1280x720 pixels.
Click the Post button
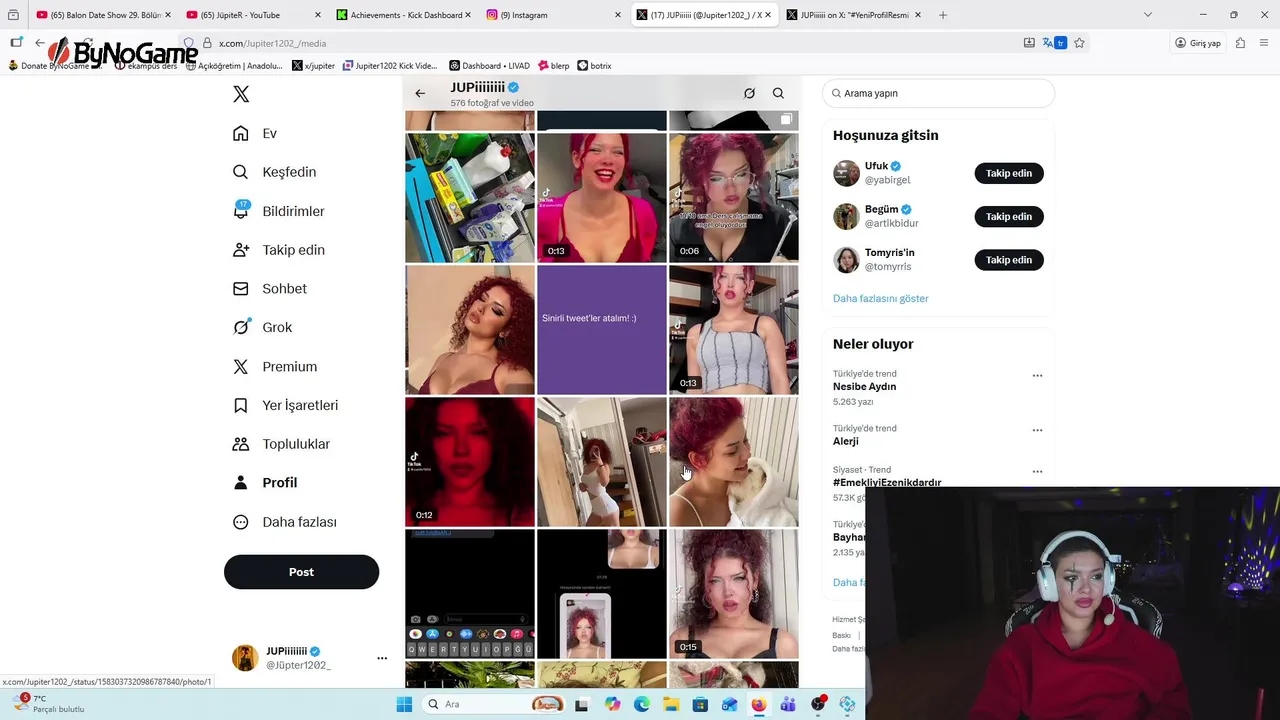point(301,572)
